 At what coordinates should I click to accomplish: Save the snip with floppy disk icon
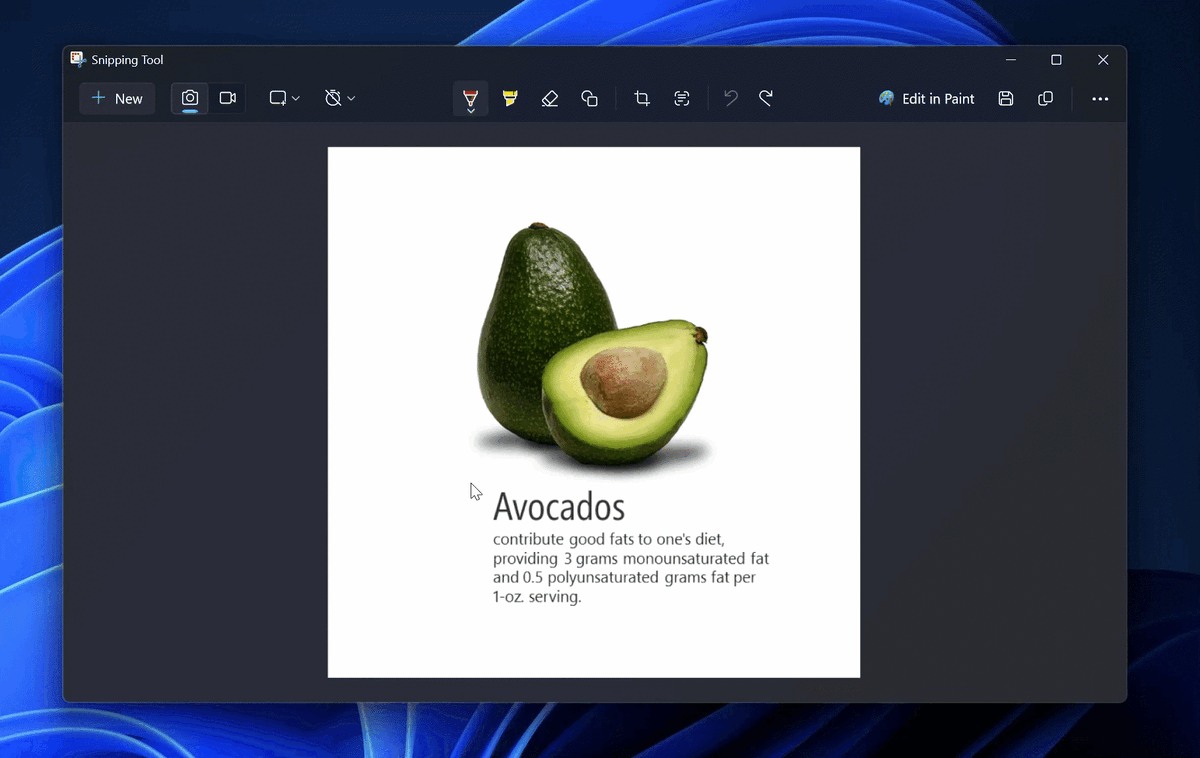[1006, 98]
